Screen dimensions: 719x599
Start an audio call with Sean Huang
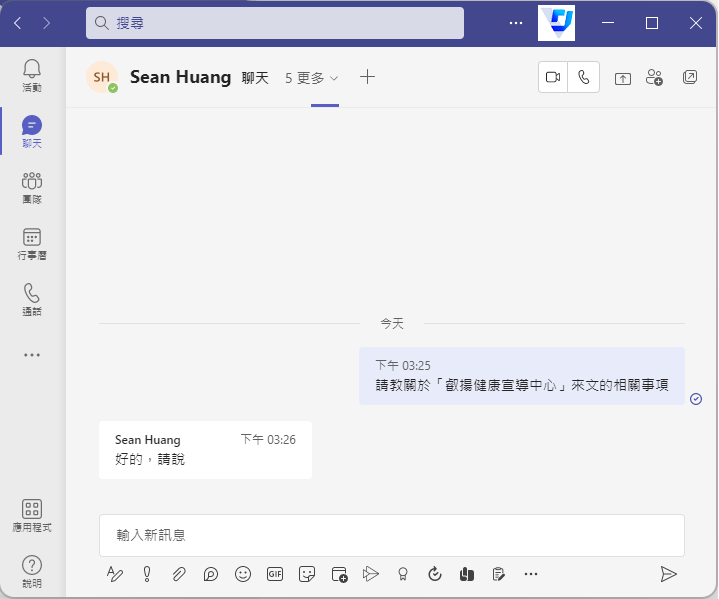point(584,78)
